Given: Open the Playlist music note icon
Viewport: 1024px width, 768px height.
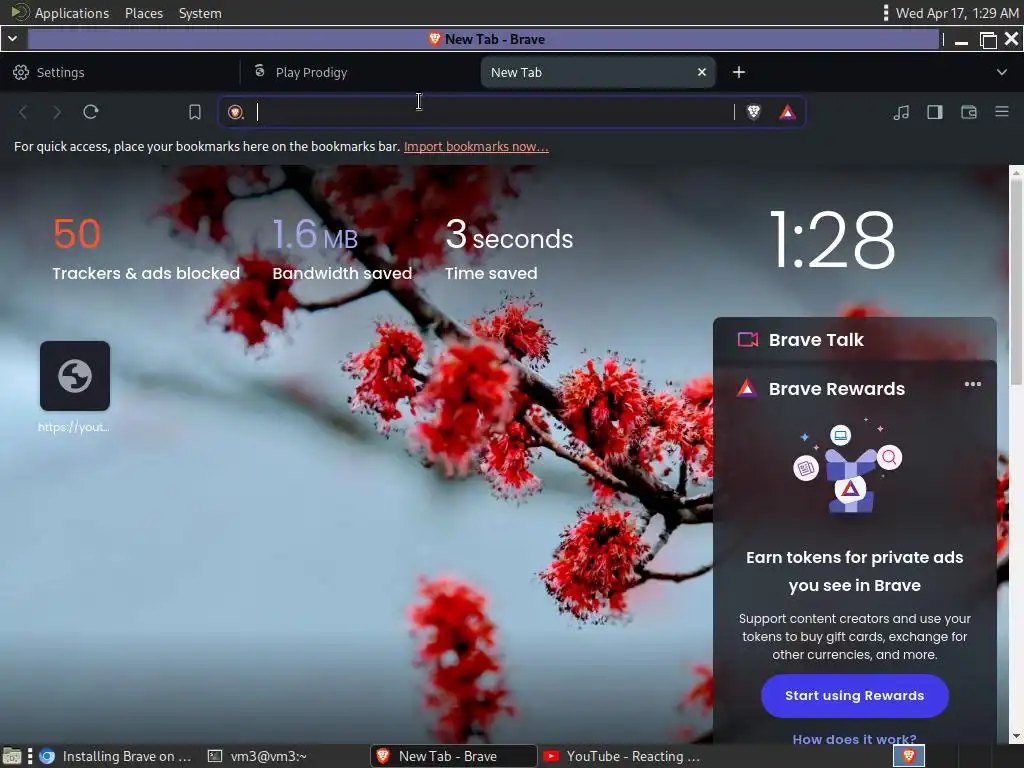Looking at the screenshot, I should tap(901, 112).
